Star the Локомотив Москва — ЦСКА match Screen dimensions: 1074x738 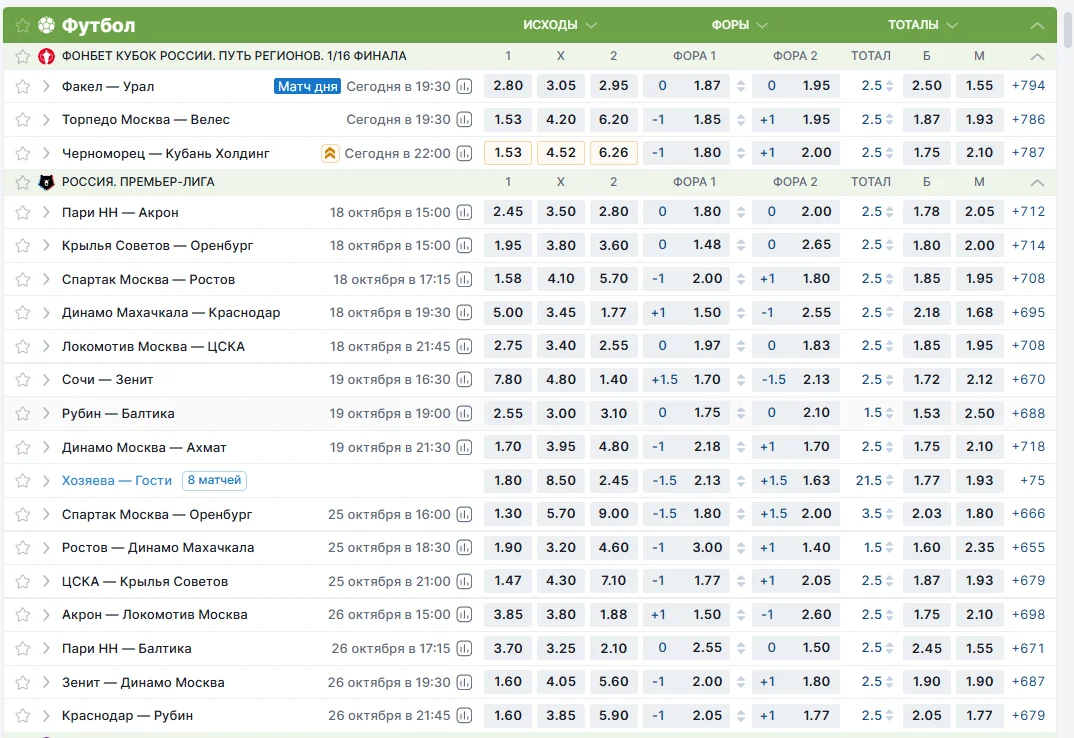tap(22, 347)
